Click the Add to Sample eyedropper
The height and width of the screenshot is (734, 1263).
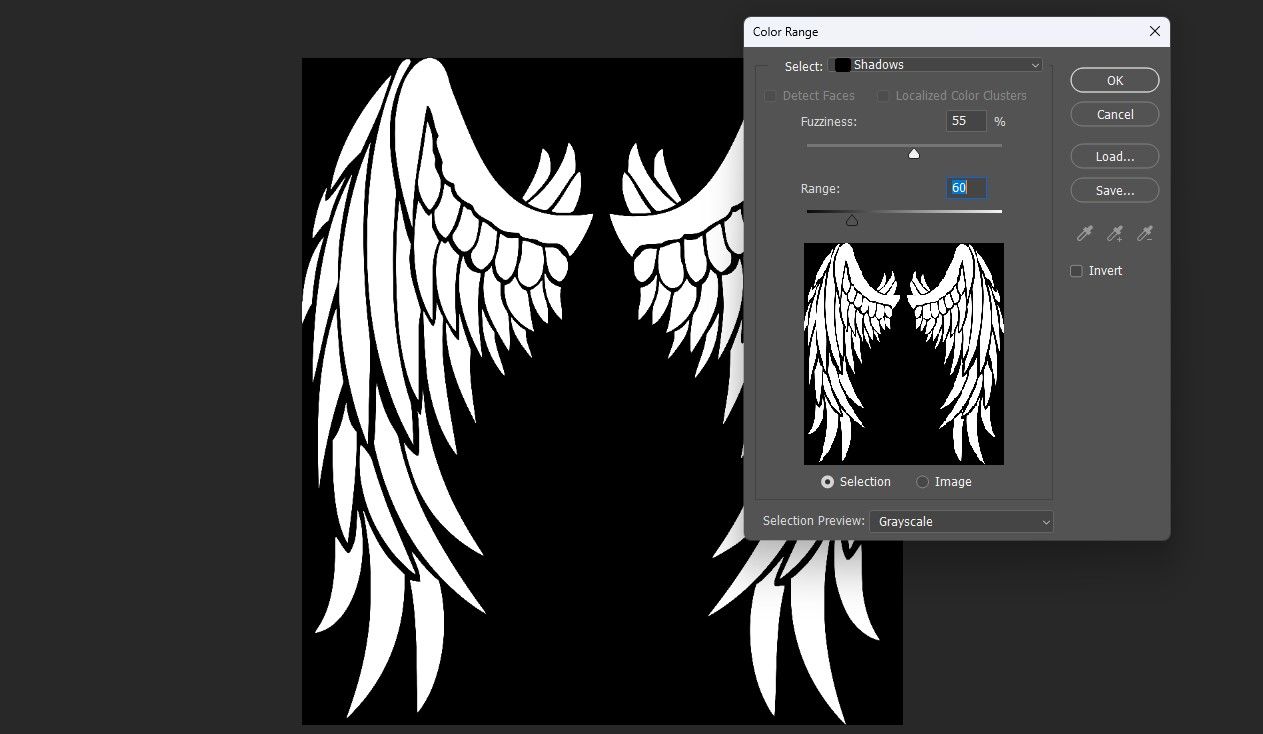coord(1114,233)
